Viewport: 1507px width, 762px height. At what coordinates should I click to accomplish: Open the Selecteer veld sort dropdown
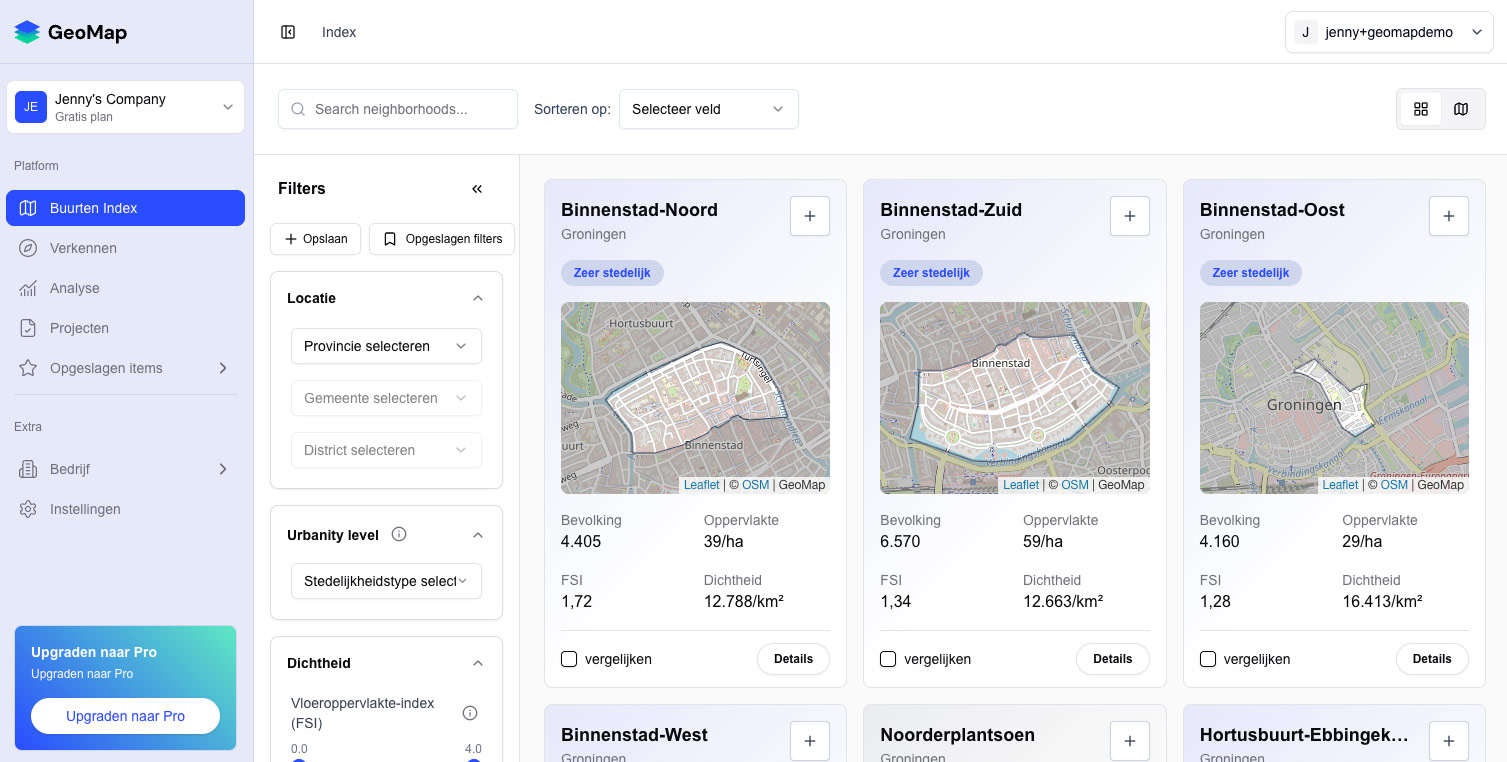pyautogui.click(x=708, y=108)
